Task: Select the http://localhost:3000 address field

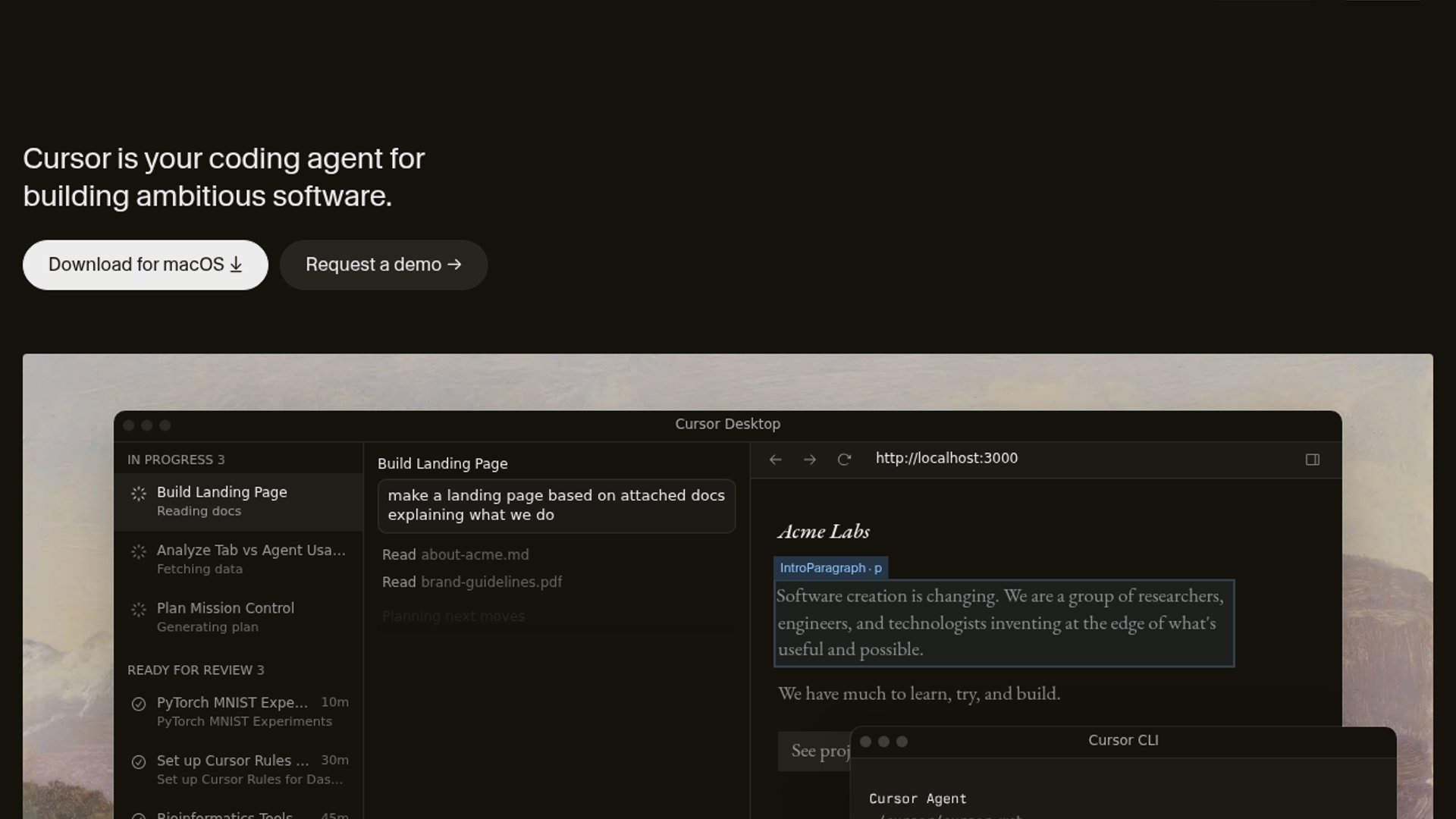Action: [946, 458]
